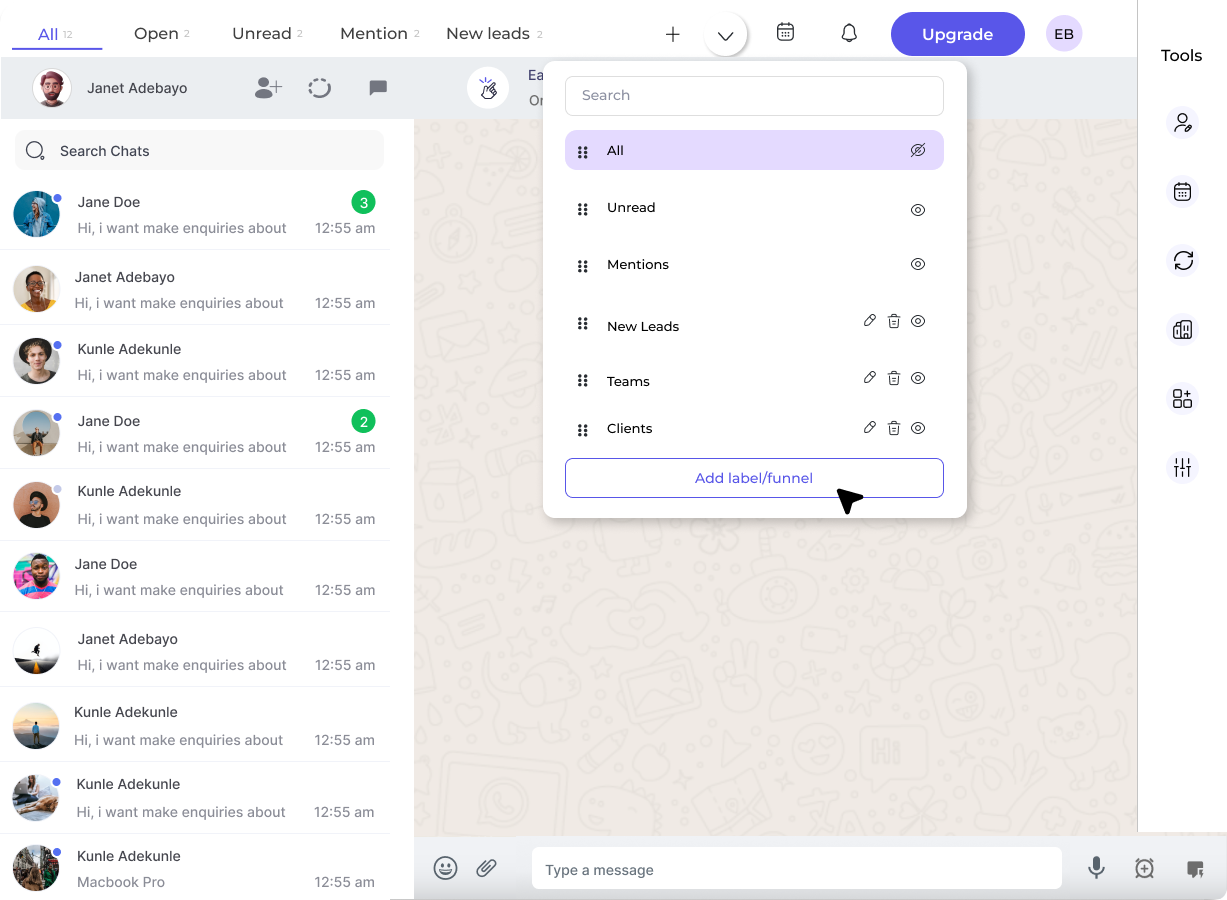This screenshot has height=900, width=1227.
Task: Click the drag handle of the Clients label
Action: pos(583,430)
